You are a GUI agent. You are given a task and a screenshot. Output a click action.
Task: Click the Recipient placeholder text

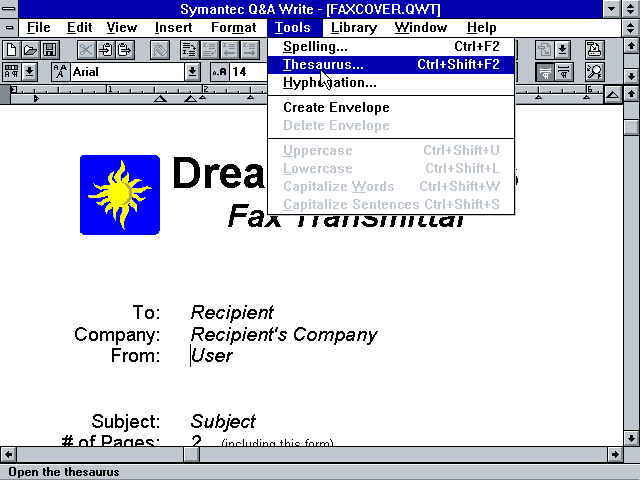click(232, 313)
